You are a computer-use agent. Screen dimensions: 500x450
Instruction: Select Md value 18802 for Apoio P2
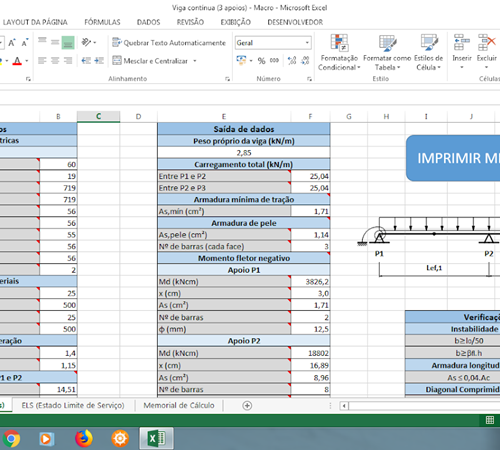tap(310, 353)
